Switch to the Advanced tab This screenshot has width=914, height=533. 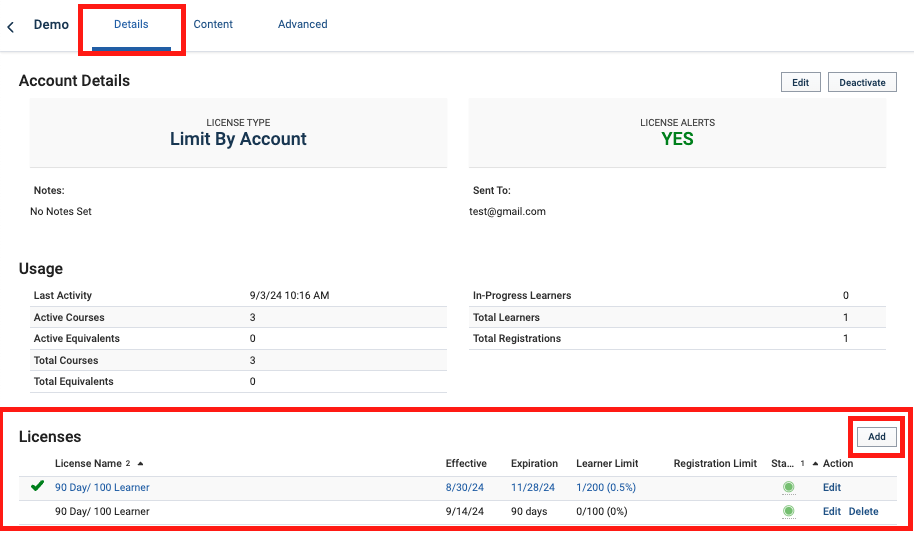tap(303, 24)
